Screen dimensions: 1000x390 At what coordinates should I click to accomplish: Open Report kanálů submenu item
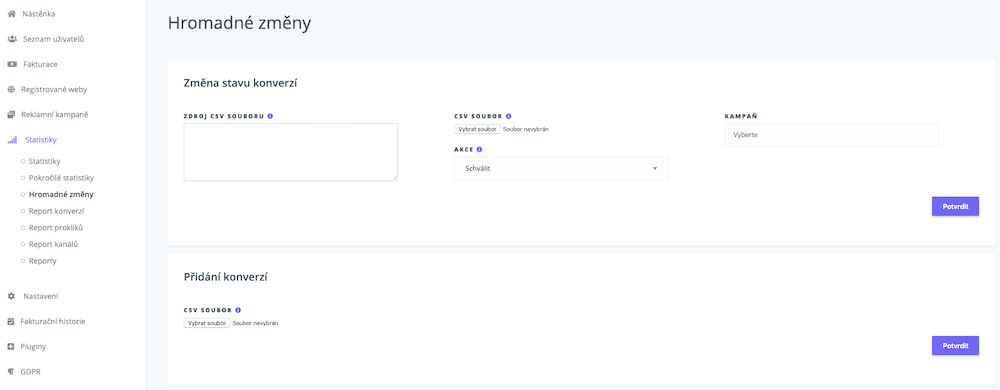point(54,244)
